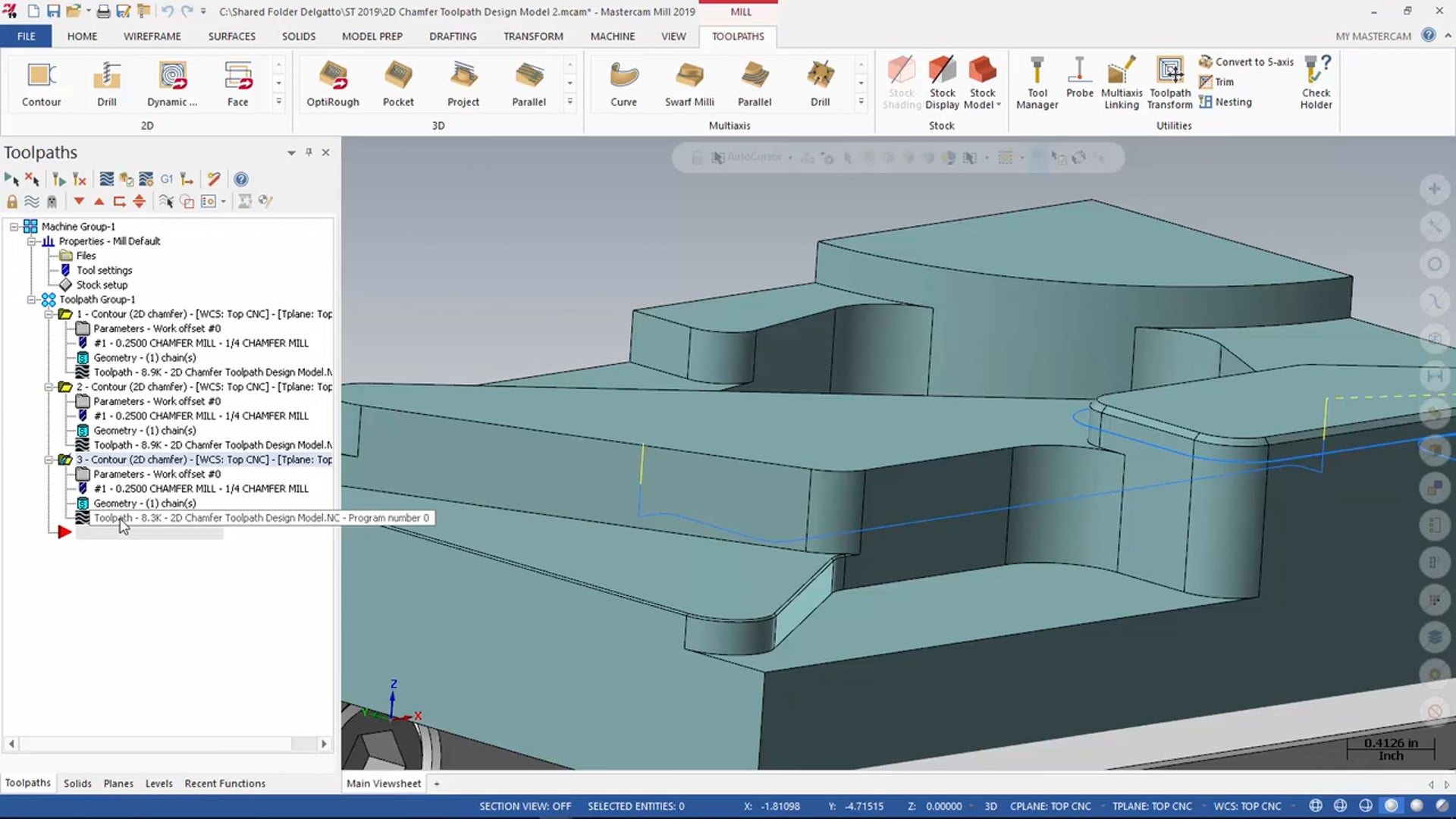Screen dimensions: 1456x819
Task: Select the SURFACES menu tab
Action: [x=231, y=36]
